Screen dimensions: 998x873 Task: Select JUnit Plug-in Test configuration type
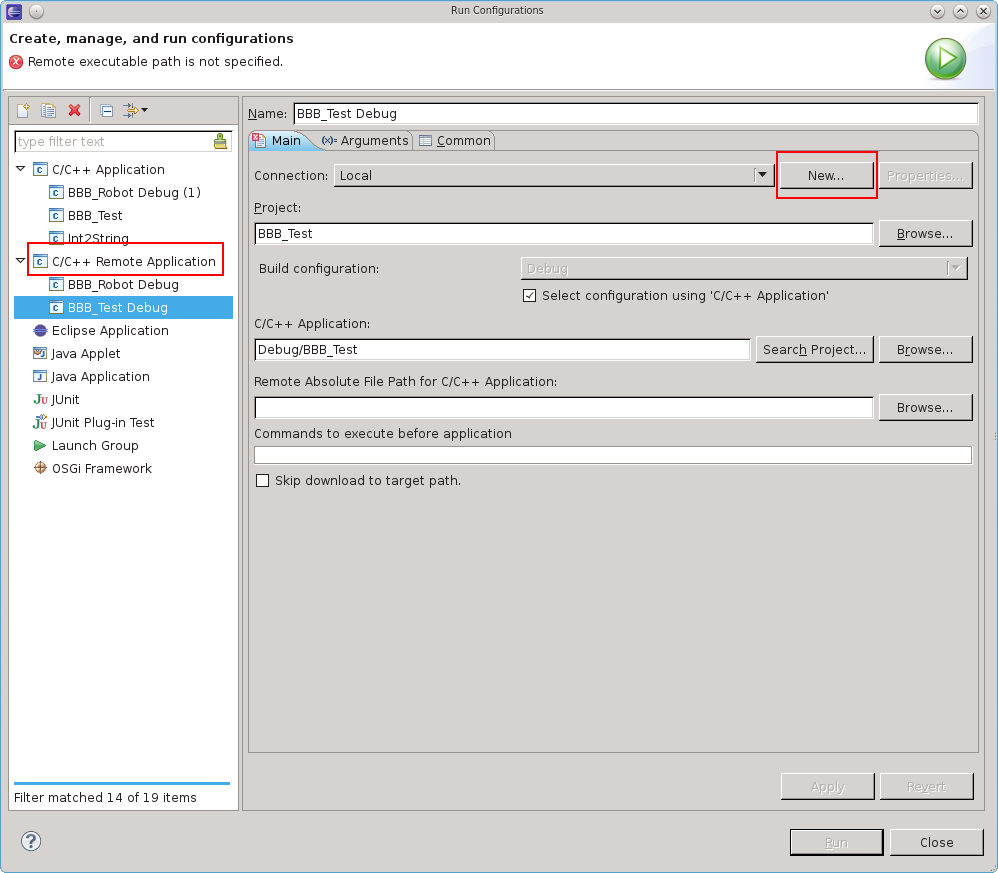102,422
